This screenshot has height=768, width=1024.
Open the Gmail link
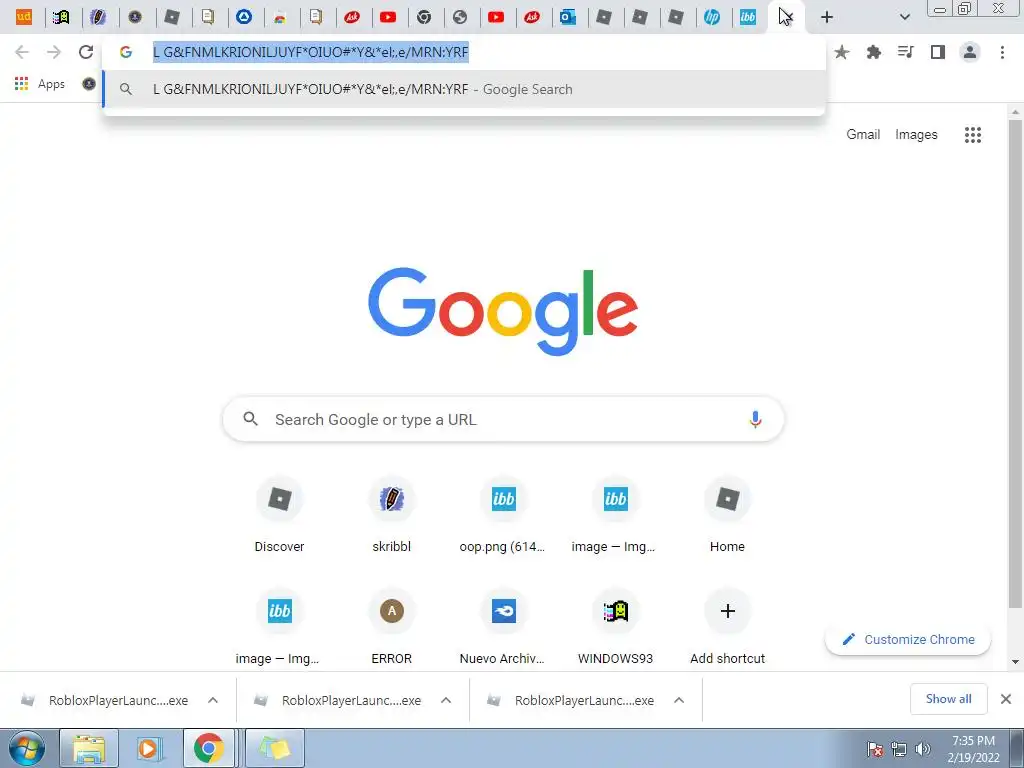pyautogui.click(x=863, y=135)
